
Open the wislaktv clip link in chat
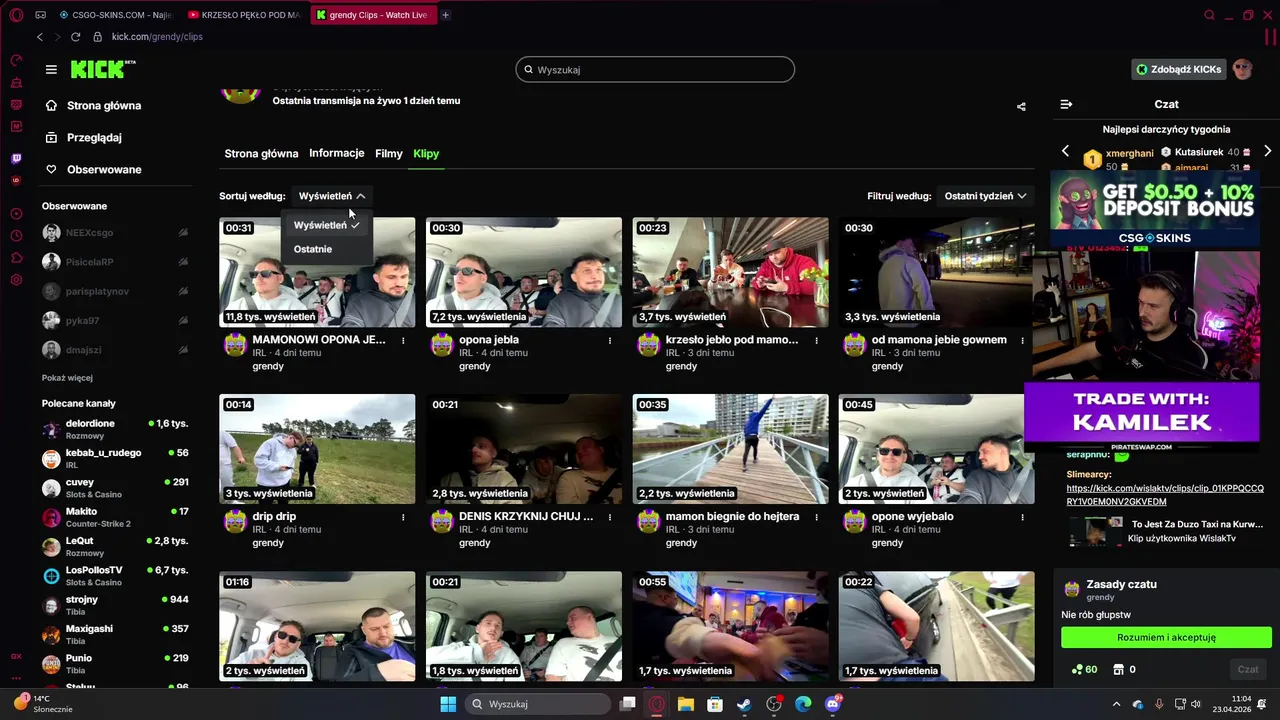1165,495
